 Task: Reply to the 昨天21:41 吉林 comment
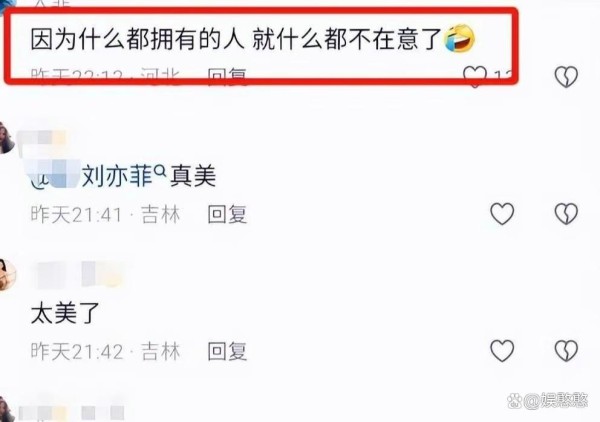click(227, 214)
